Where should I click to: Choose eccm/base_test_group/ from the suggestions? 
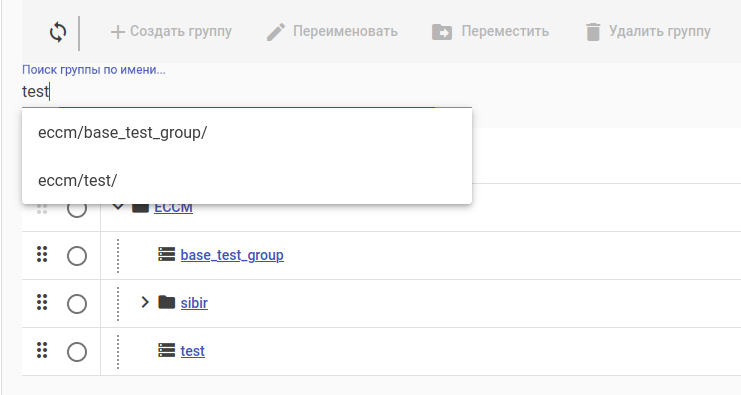247,133
